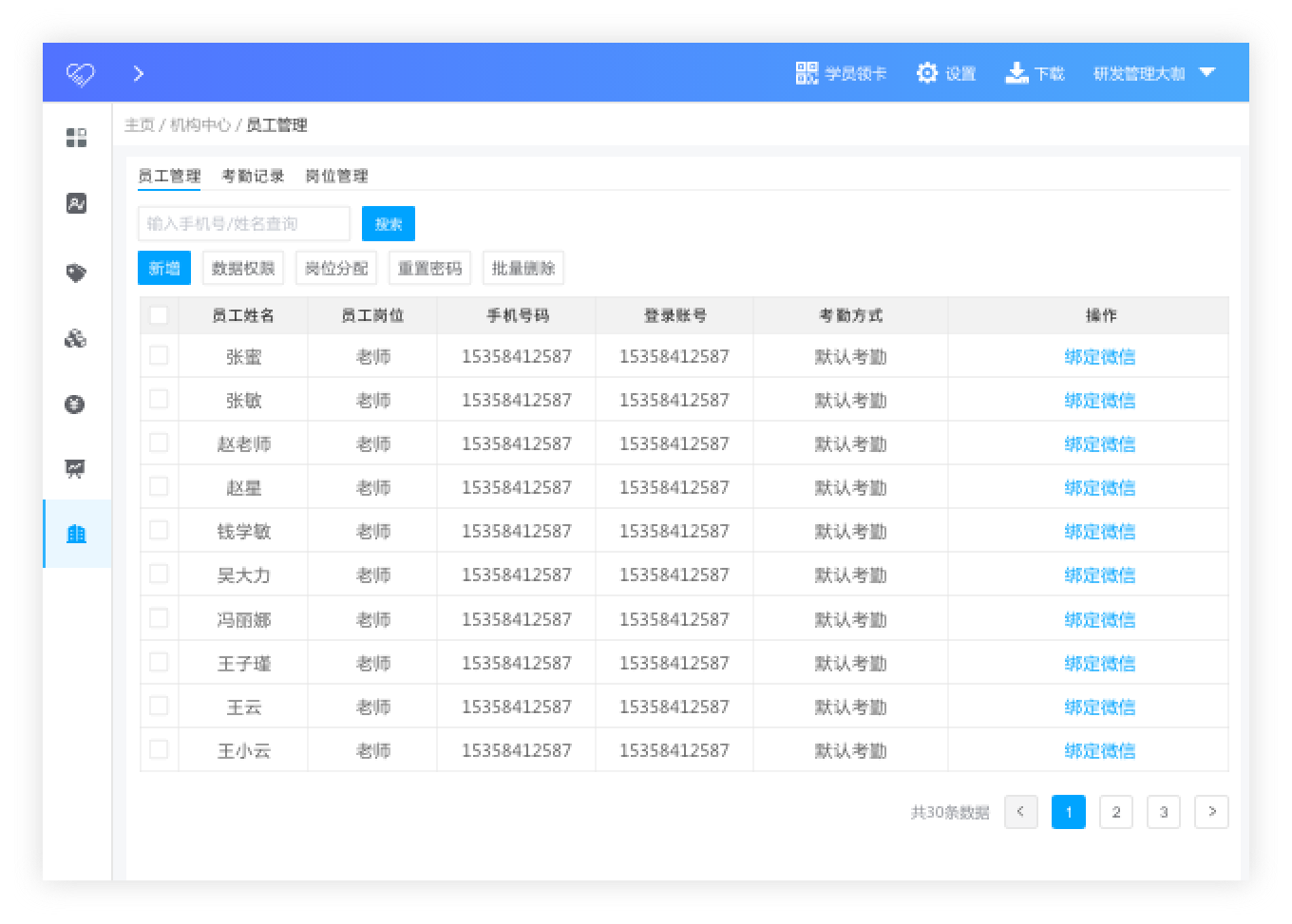The image size is (1292, 924).
Task: Check the box for employee 张蜜
Action: (x=159, y=355)
